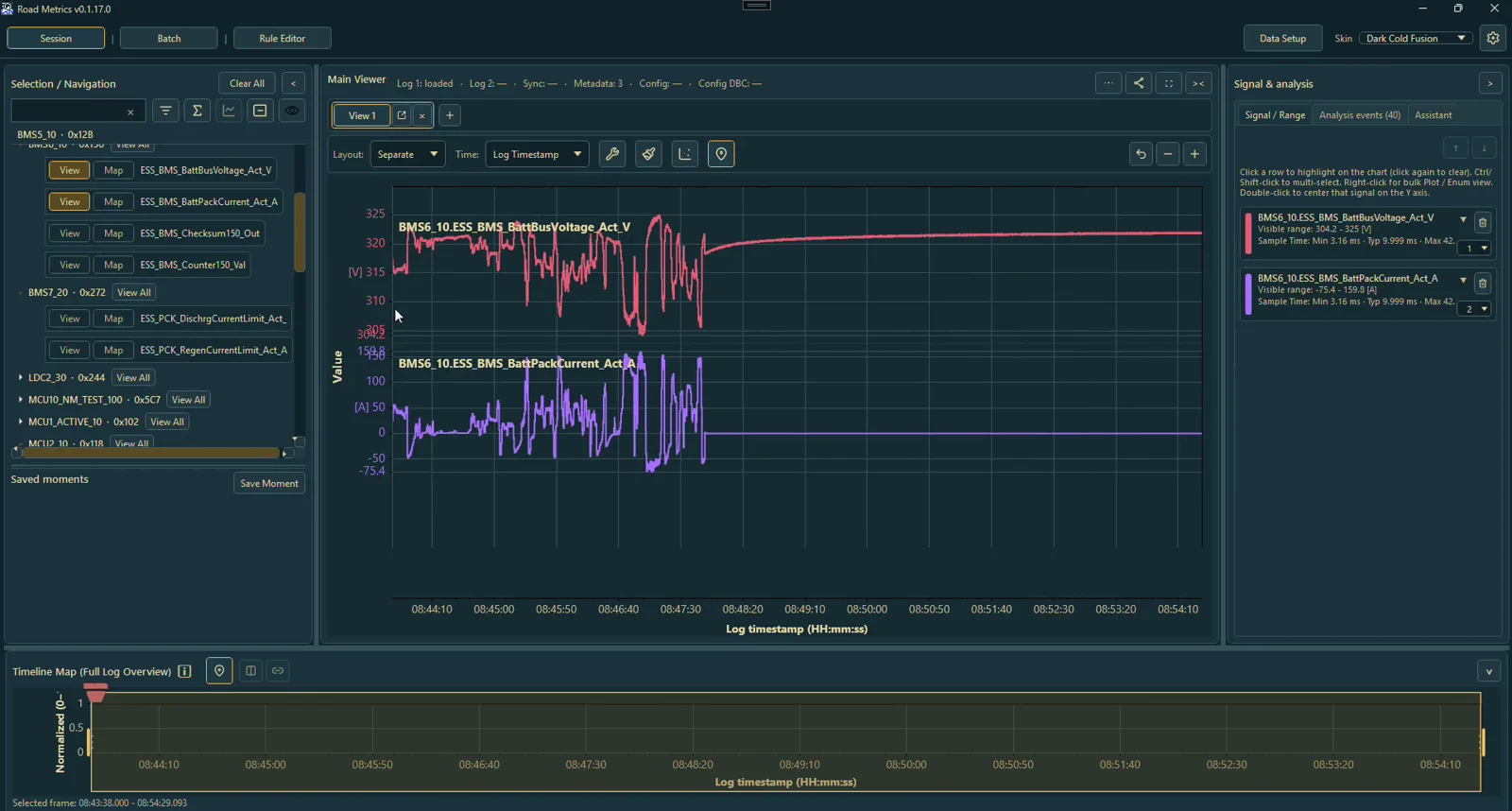Image resolution: width=1512 pixels, height=811 pixels.
Task: Click the fullscreen icon in Main Viewer header
Action: [x=1169, y=83]
